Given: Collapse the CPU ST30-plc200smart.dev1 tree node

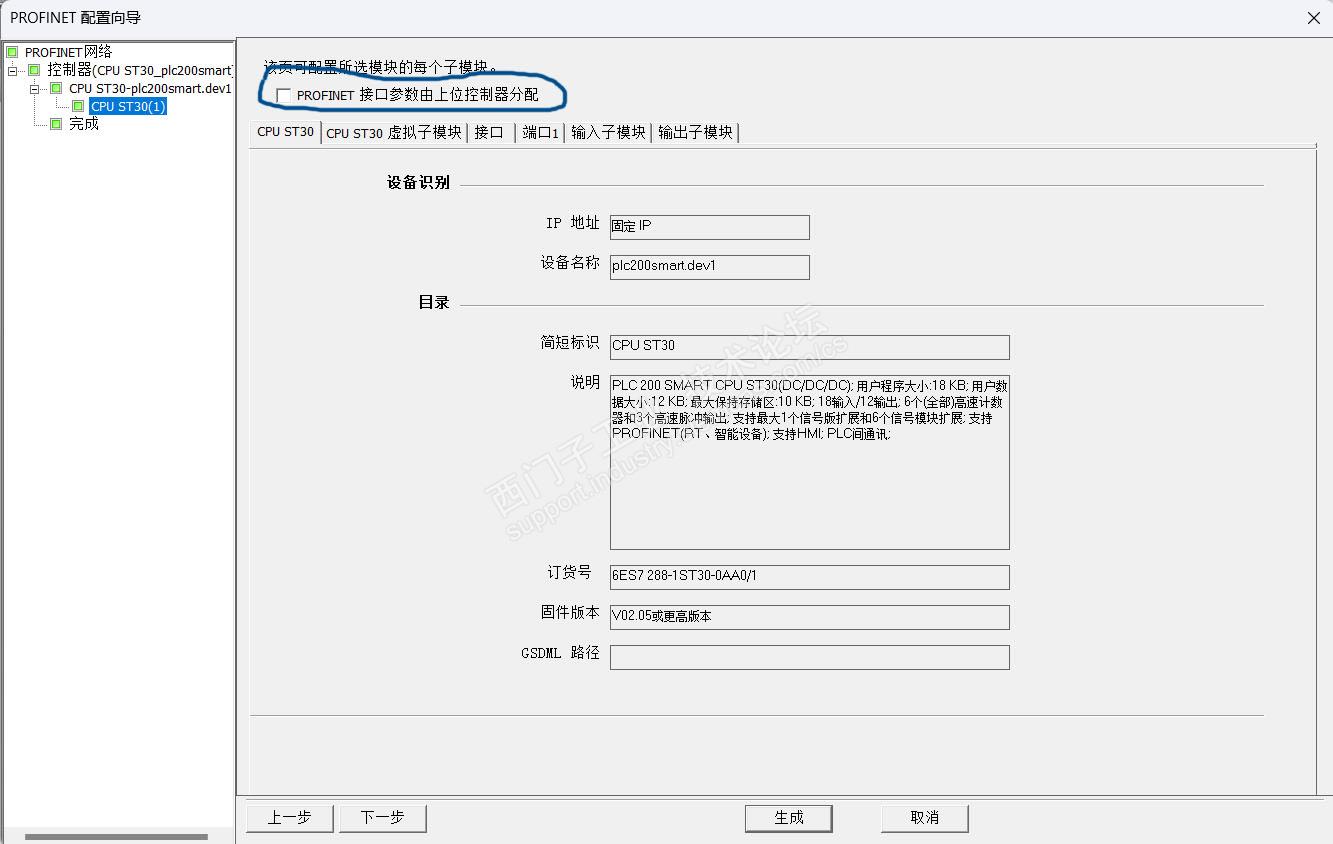Looking at the screenshot, I should pos(34,88).
